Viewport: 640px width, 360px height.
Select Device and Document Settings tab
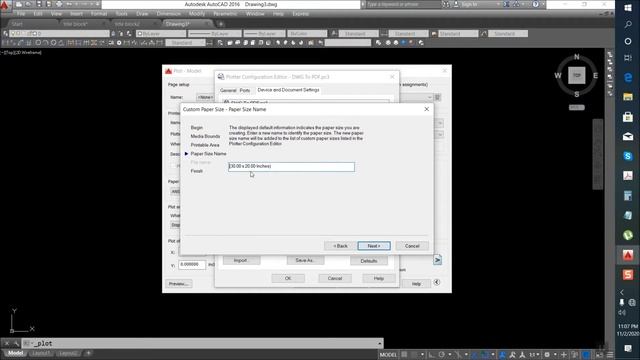coord(288,90)
